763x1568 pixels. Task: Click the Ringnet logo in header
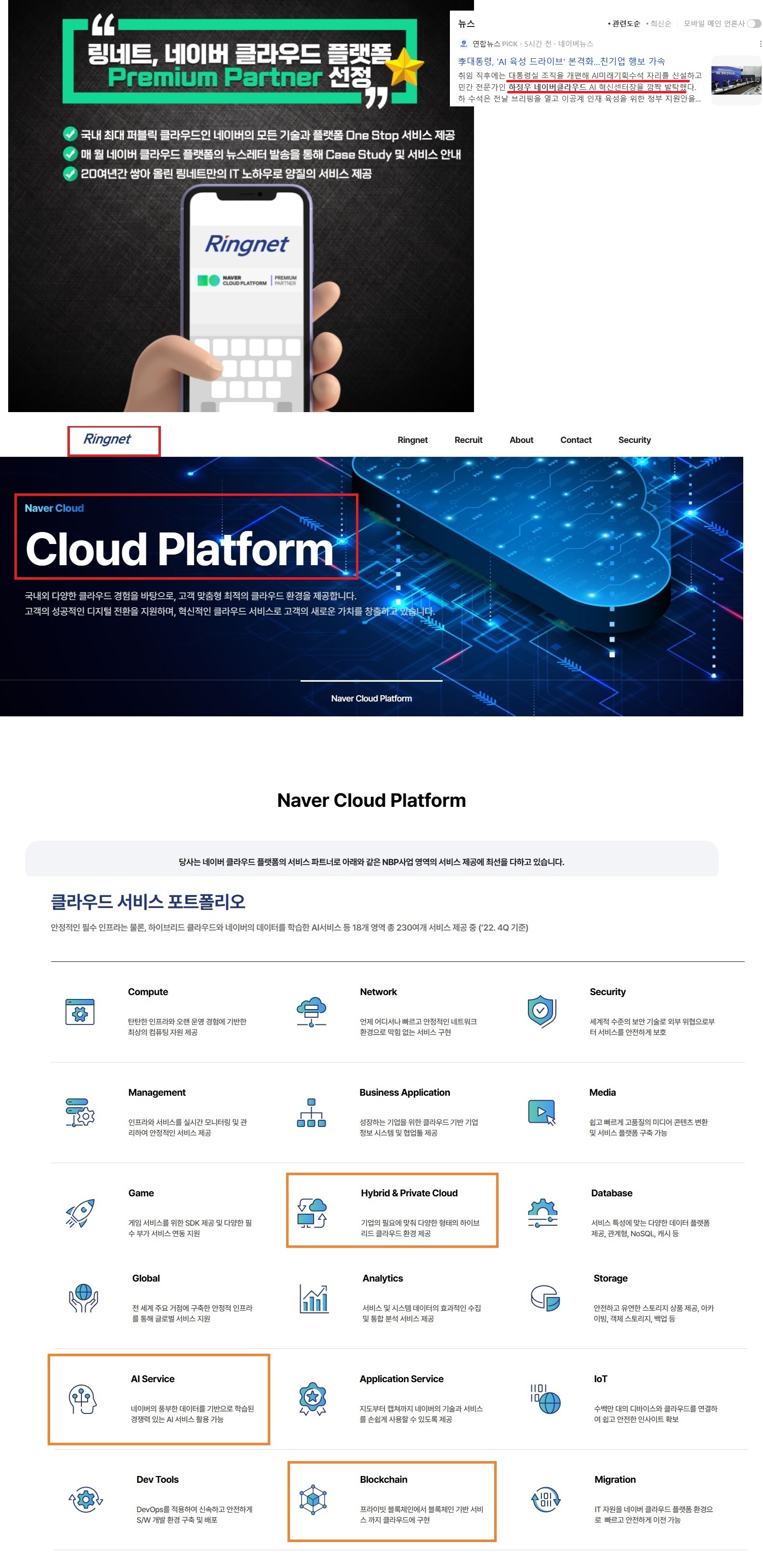point(107,440)
